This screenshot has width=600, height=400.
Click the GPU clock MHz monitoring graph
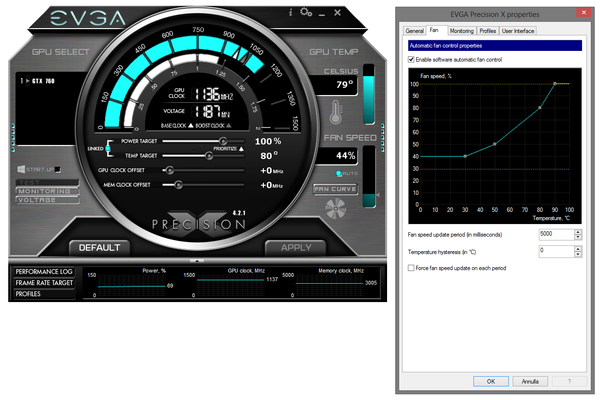[230, 285]
